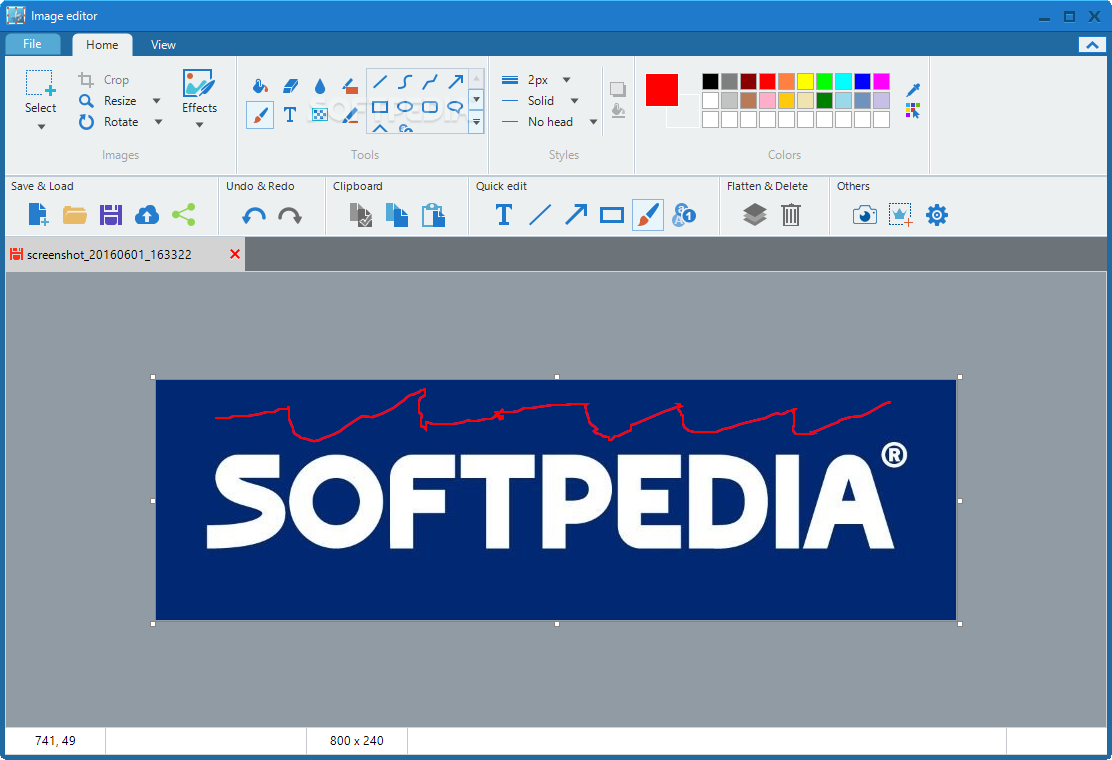Click the large red foreground color swatch
1112x760 pixels.
coord(662,90)
